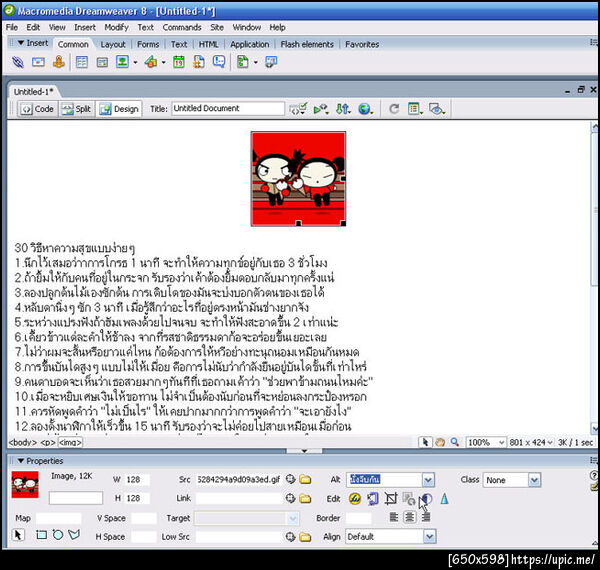Click the Resample image icon

click(x=409, y=499)
